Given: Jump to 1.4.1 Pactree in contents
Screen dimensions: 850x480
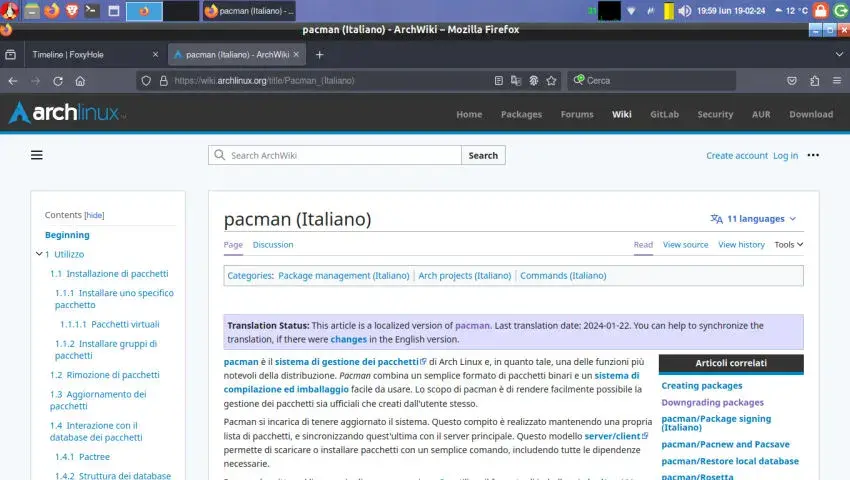Looking at the screenshot, I should 82,457.
